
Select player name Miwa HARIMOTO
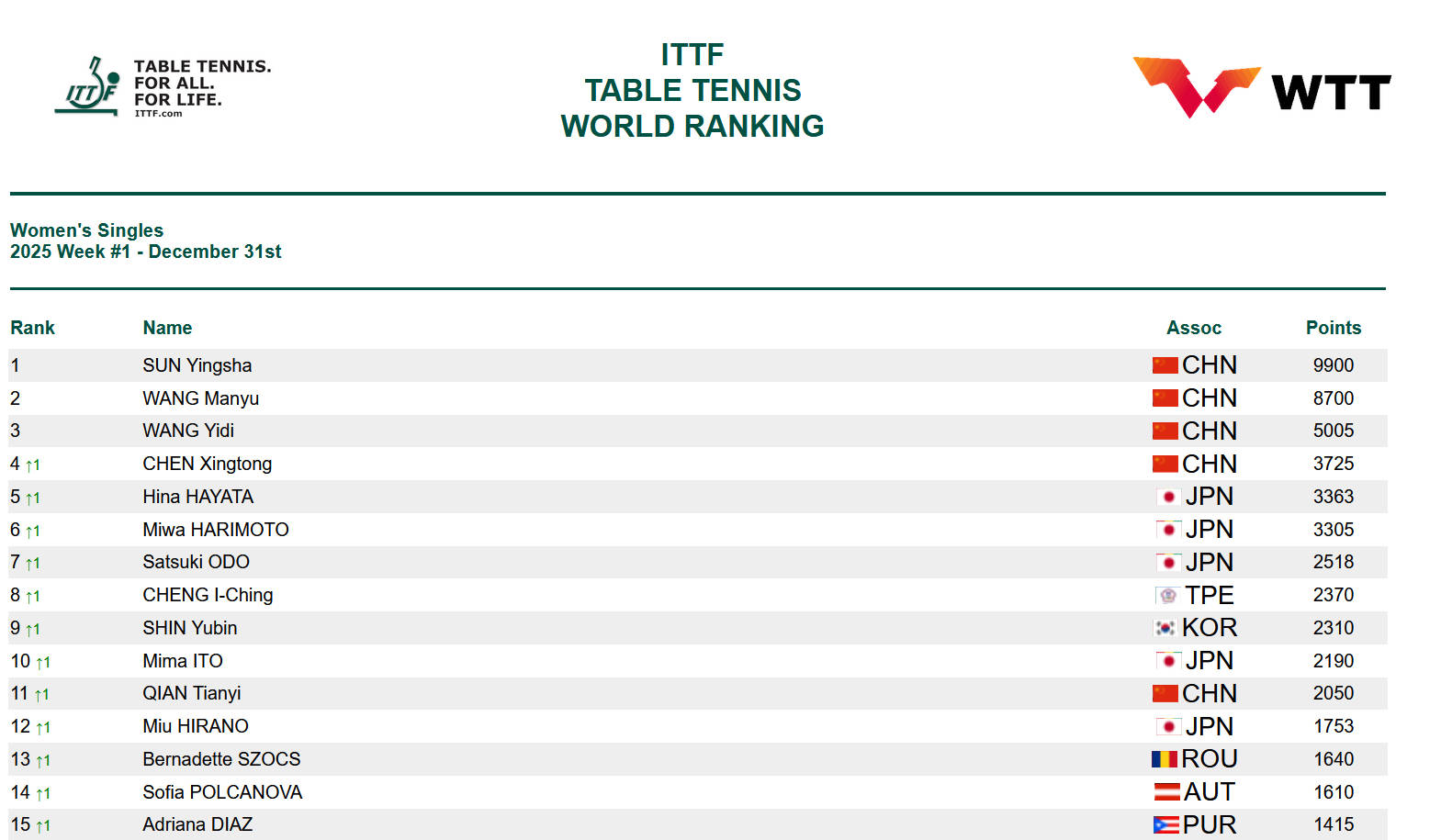[215, 530]
